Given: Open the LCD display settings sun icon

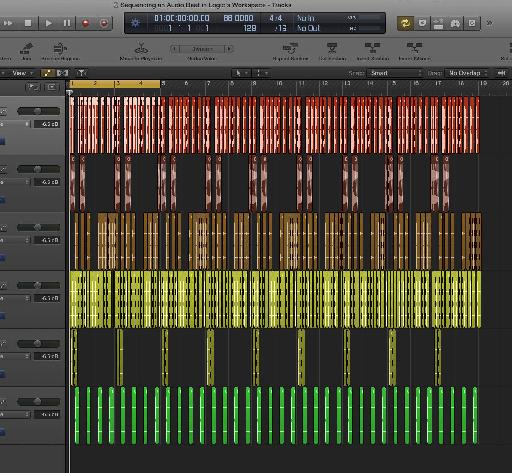Looking at the screenshot, I should point(135,23).
